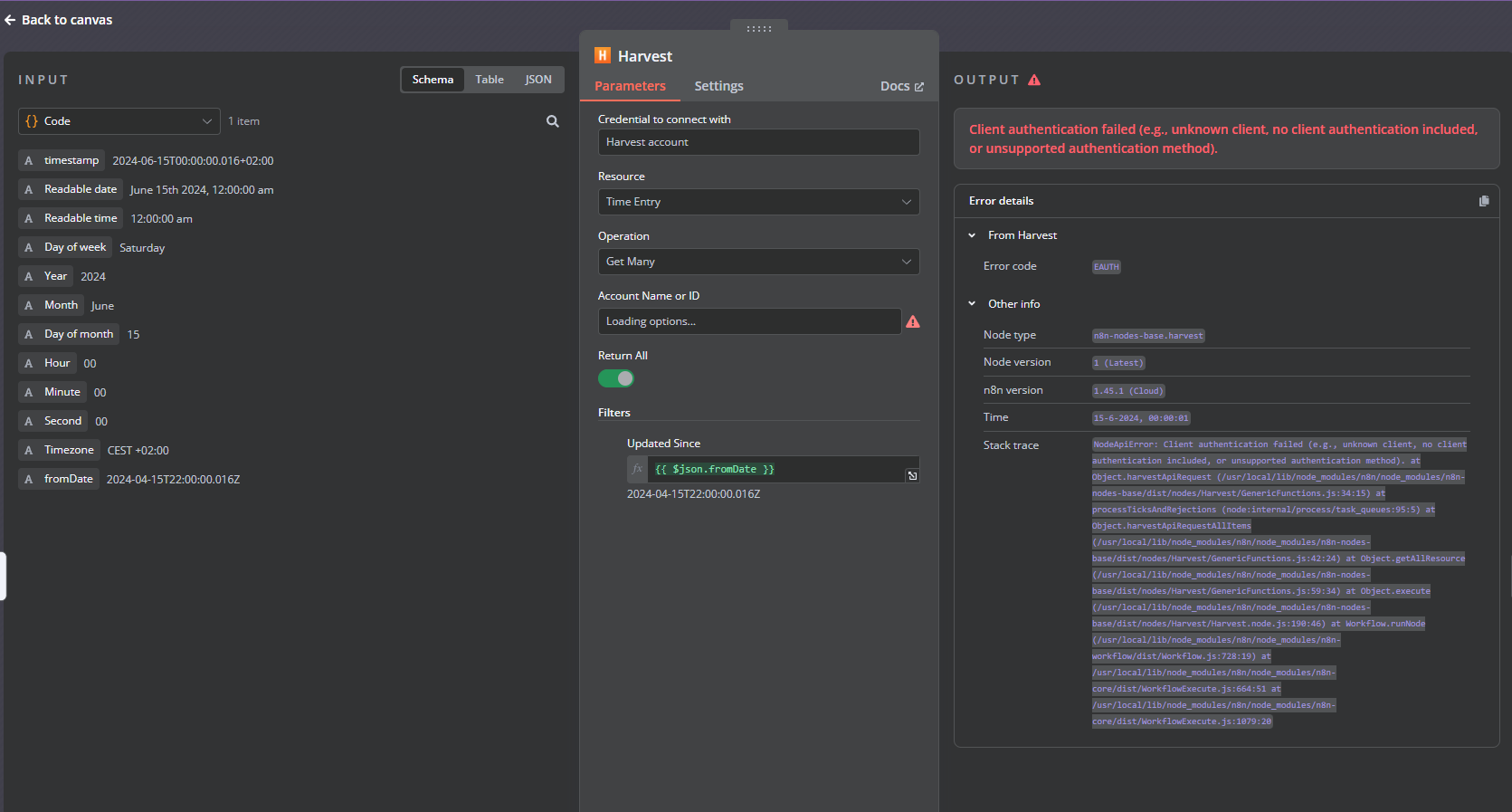Screen dimensions: 1512x812
Task: Open the Code input node dropdown
Action: 119,121
